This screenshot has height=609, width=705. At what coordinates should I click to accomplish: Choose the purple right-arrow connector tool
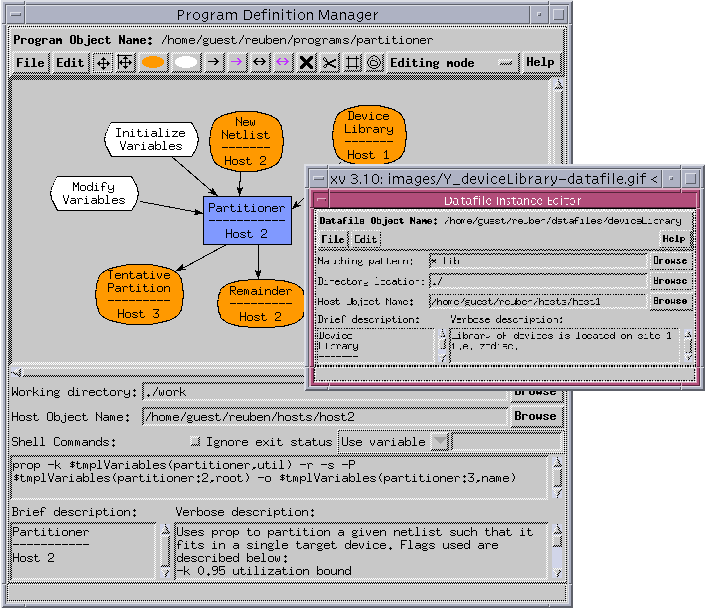pyautogui.click(x=236, y=62)
